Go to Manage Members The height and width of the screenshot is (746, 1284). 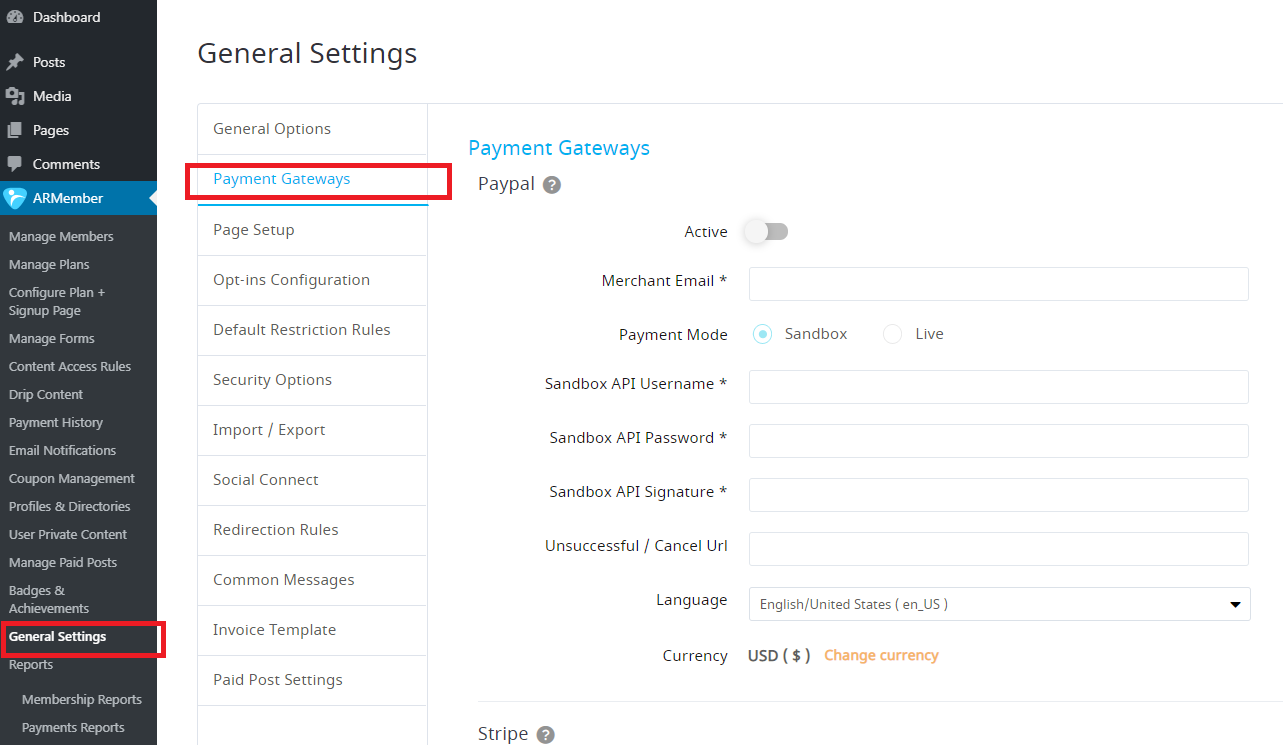pos(61,237)
